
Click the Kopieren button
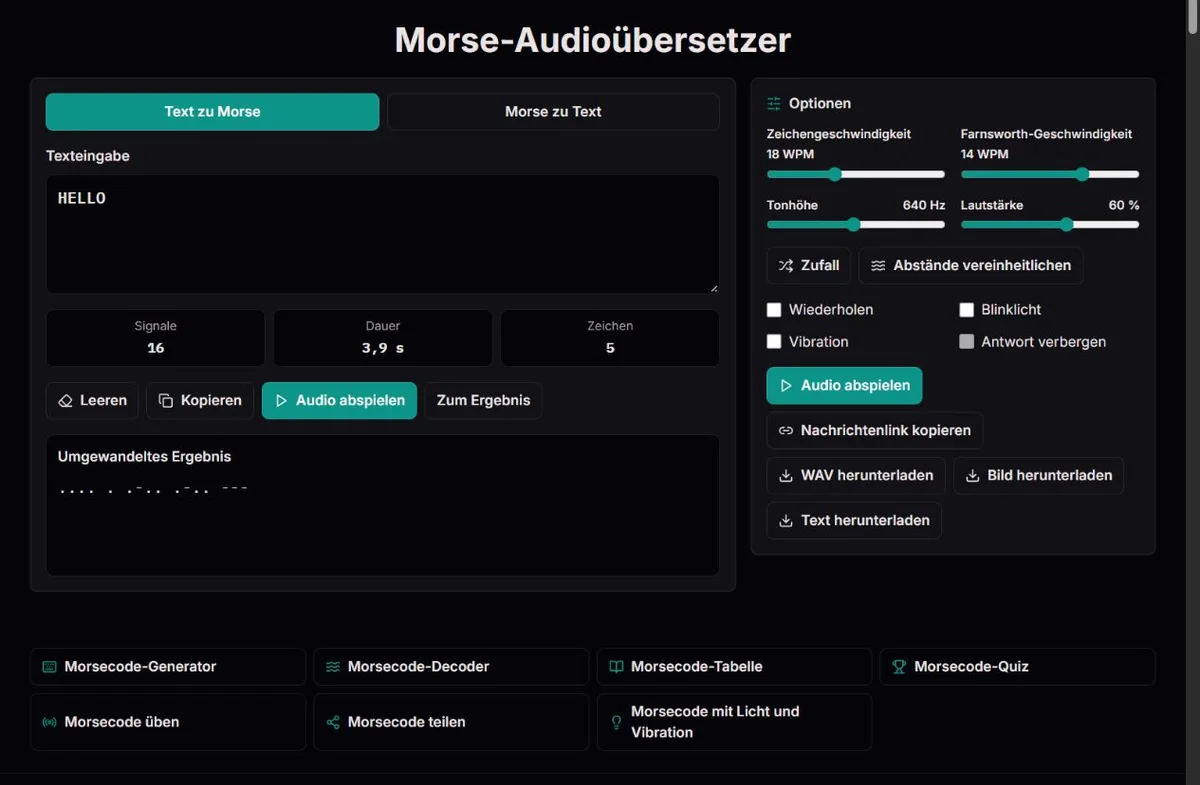pos(200,400)
